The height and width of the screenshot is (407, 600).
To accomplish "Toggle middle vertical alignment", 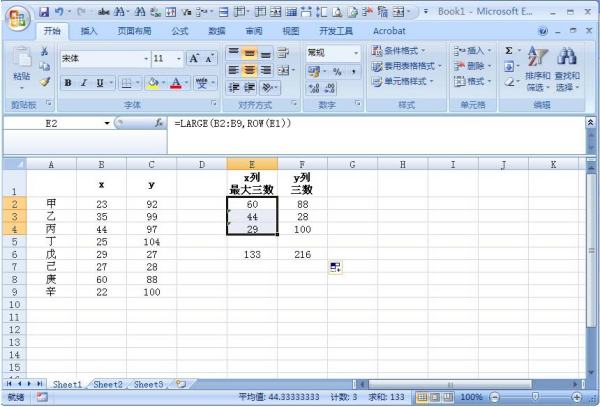I will coord(249,53).
